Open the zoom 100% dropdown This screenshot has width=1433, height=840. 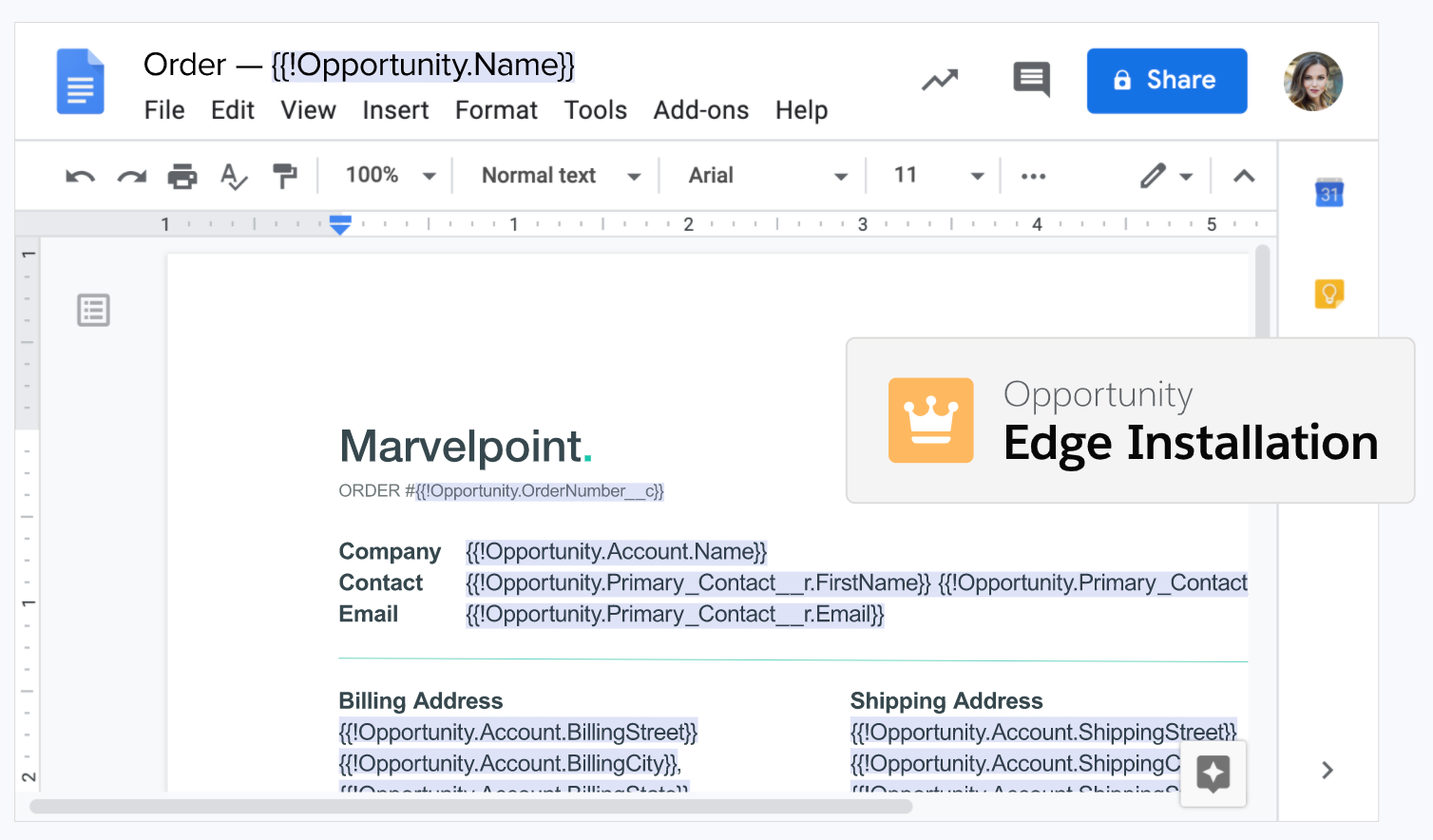point(391,176)
